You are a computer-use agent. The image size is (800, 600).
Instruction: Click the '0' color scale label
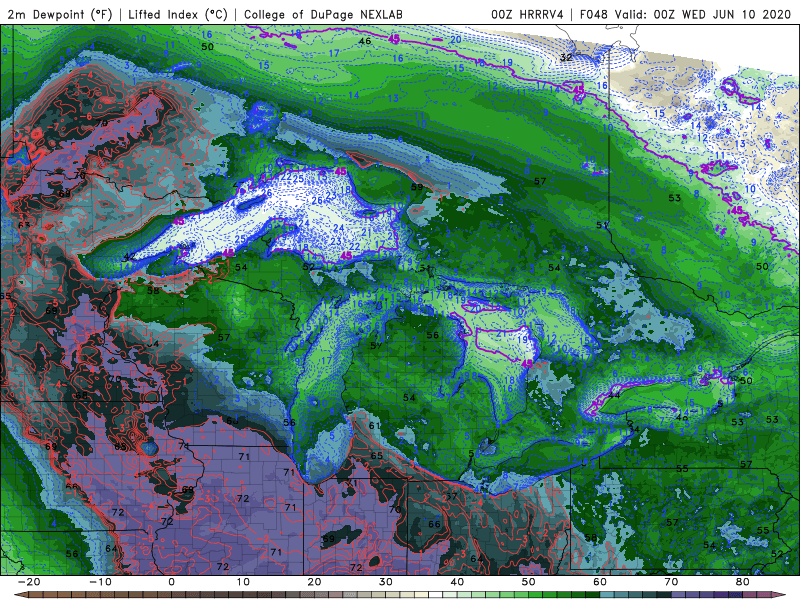171,582
